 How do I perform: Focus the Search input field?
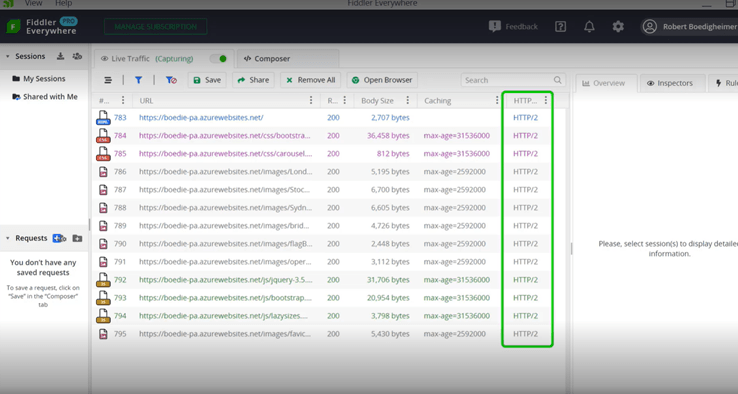click(513, 80)
